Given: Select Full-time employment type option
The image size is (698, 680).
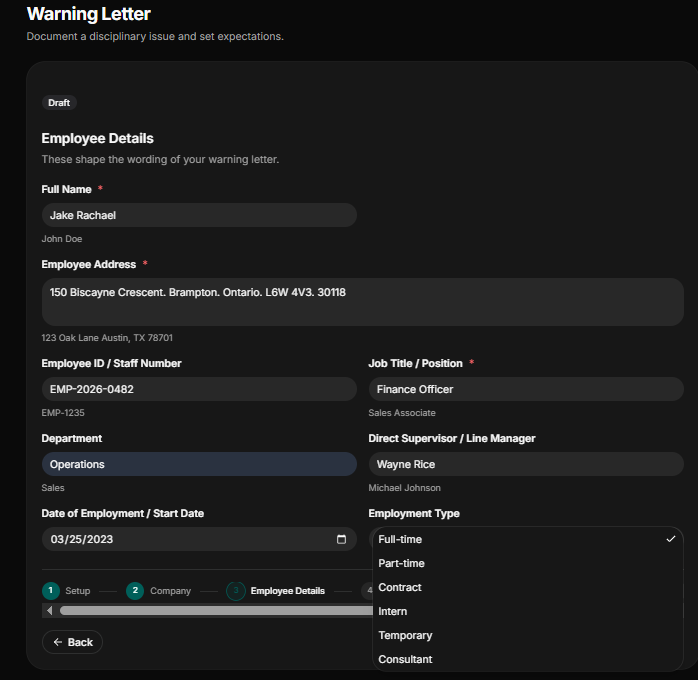Looking at the screenshot, I should [528, 539].
